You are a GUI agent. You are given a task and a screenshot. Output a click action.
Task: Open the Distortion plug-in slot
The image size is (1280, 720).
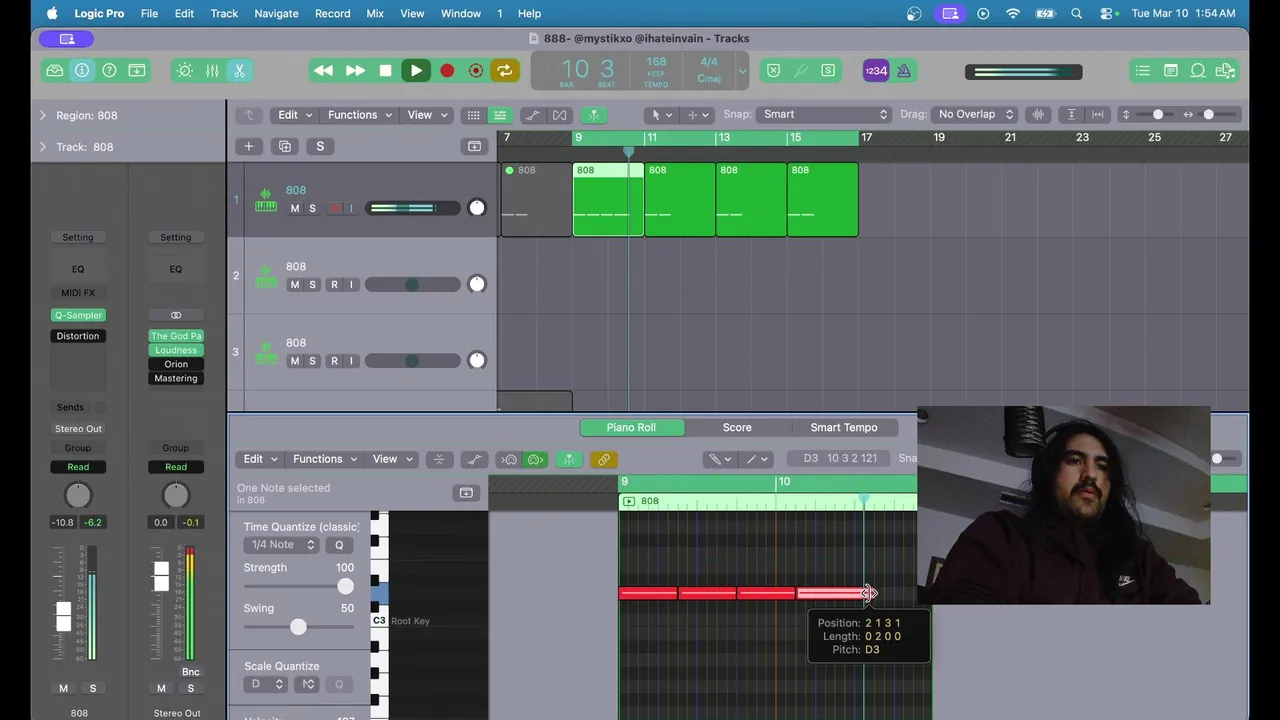[78, 336]
